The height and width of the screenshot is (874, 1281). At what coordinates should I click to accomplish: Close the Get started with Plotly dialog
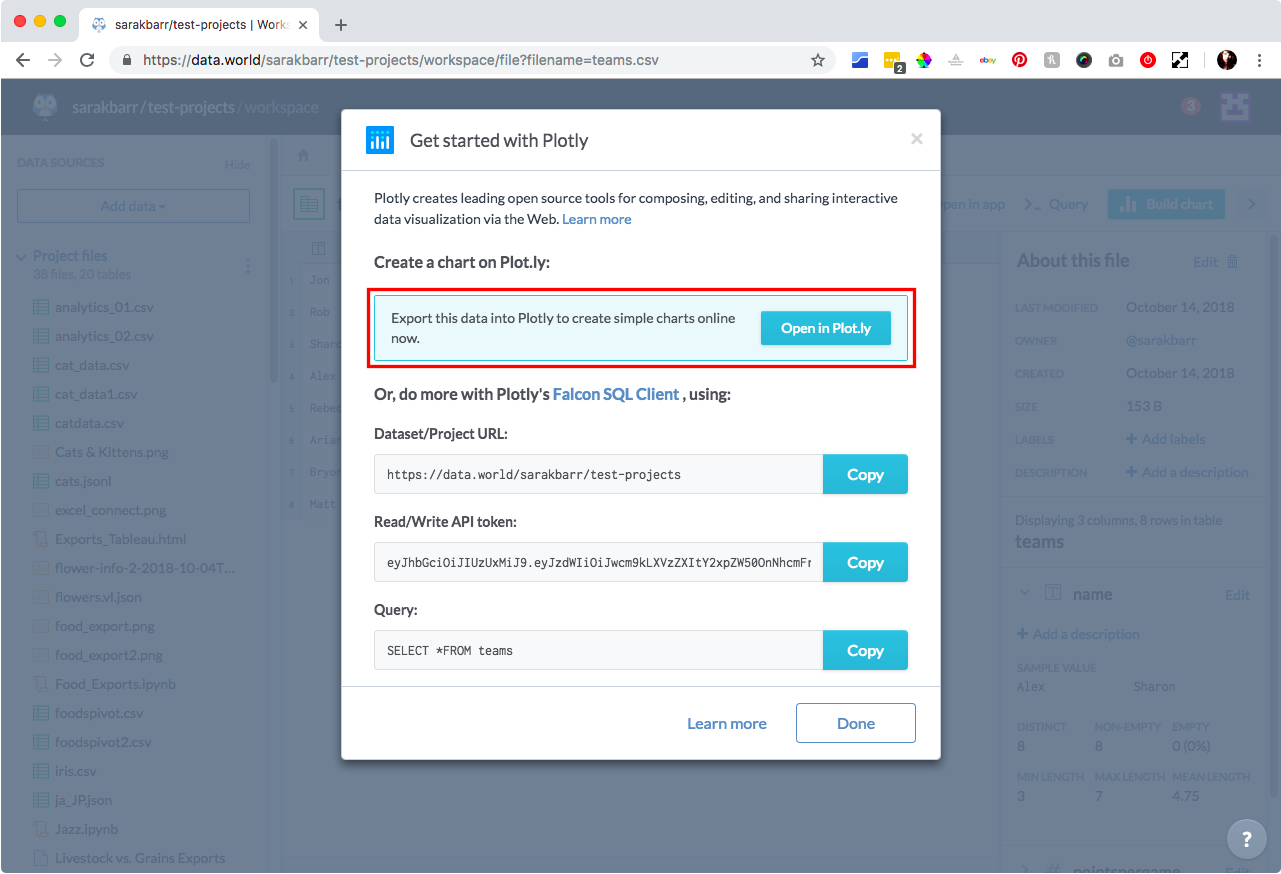point(916,139)
